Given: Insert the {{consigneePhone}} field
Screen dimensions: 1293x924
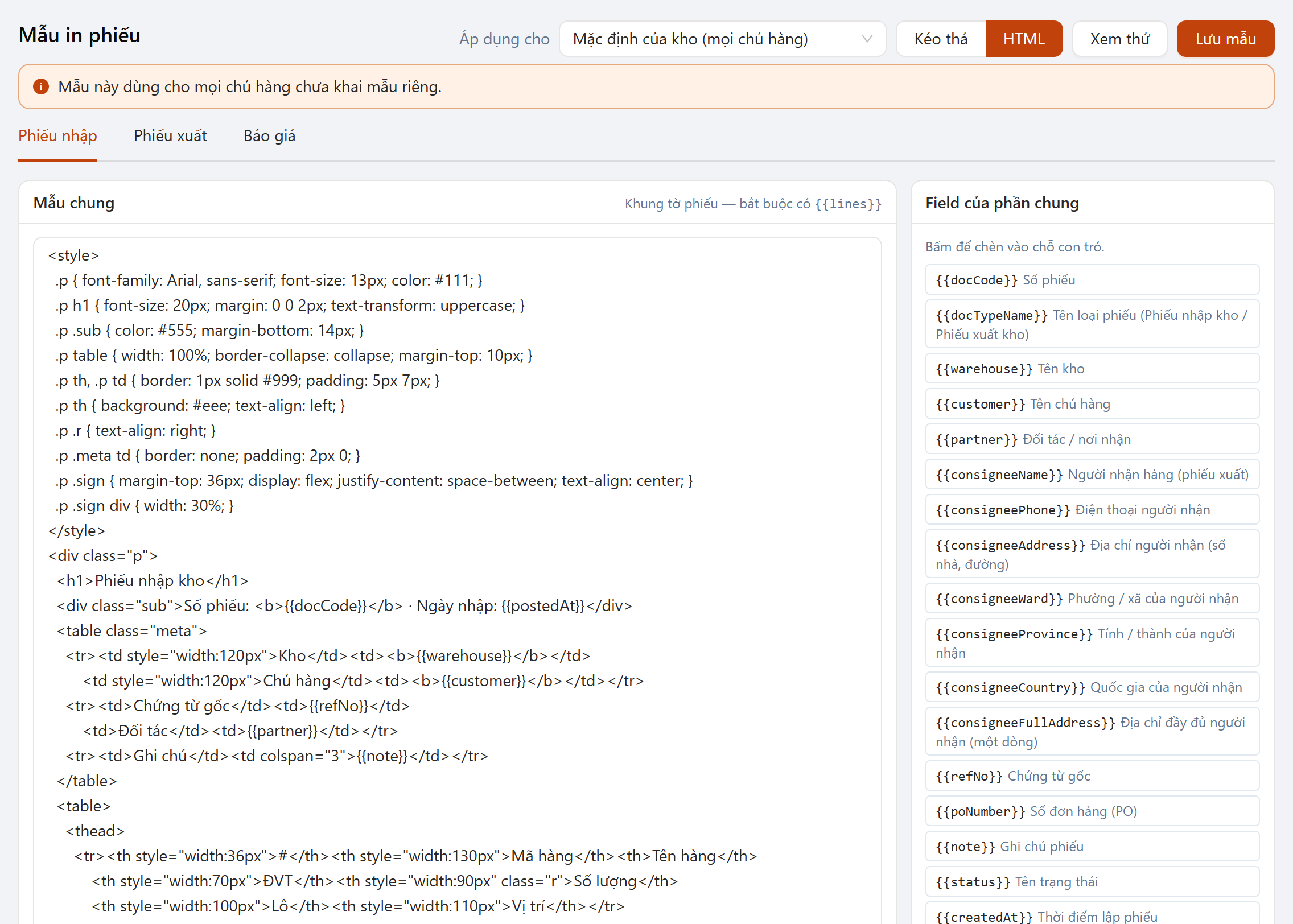Looking at the screenshot, I should tap(1092, 510).
